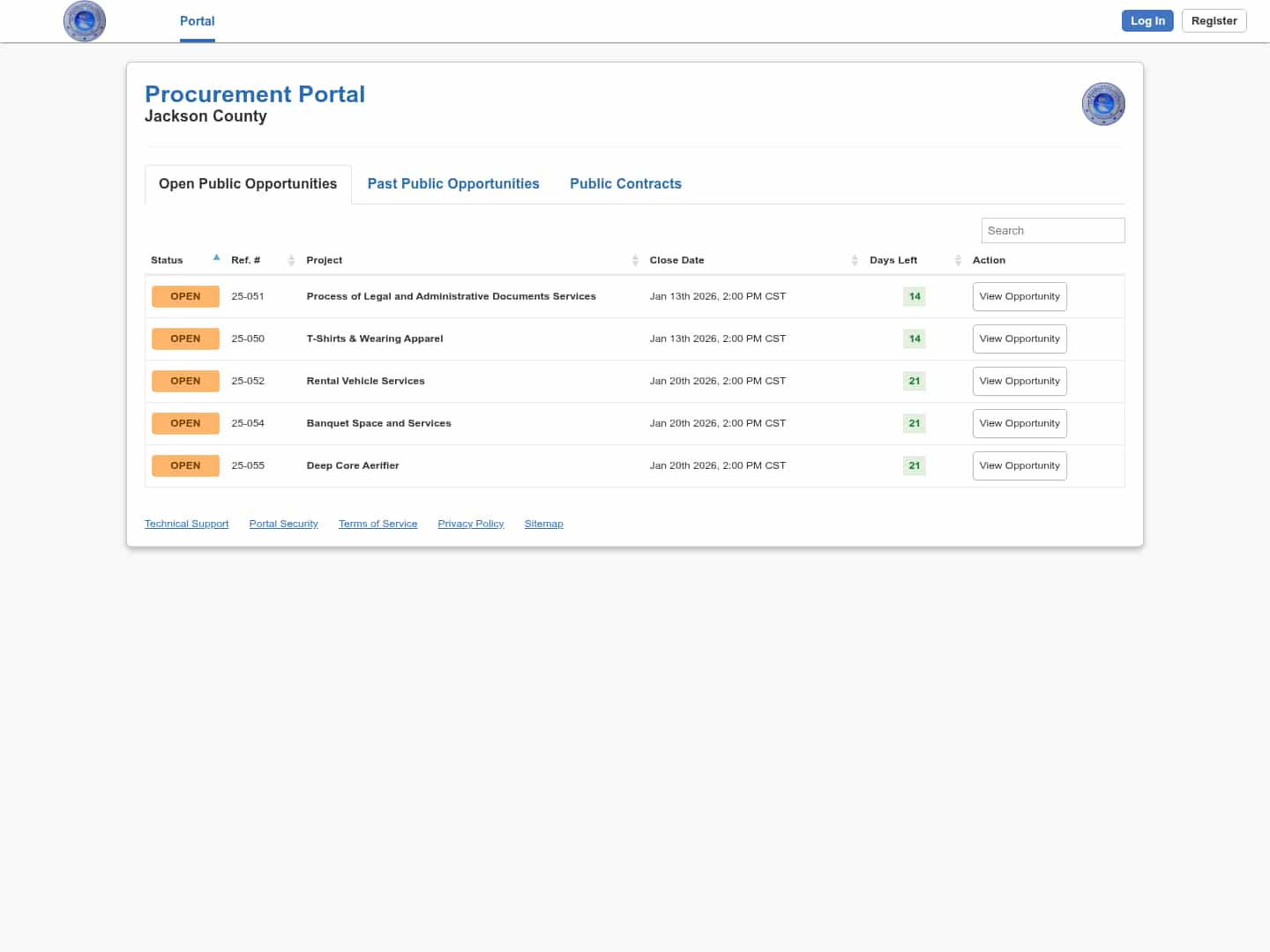
Task: Sort by Project column sort arrows
Action: [635, 260]
